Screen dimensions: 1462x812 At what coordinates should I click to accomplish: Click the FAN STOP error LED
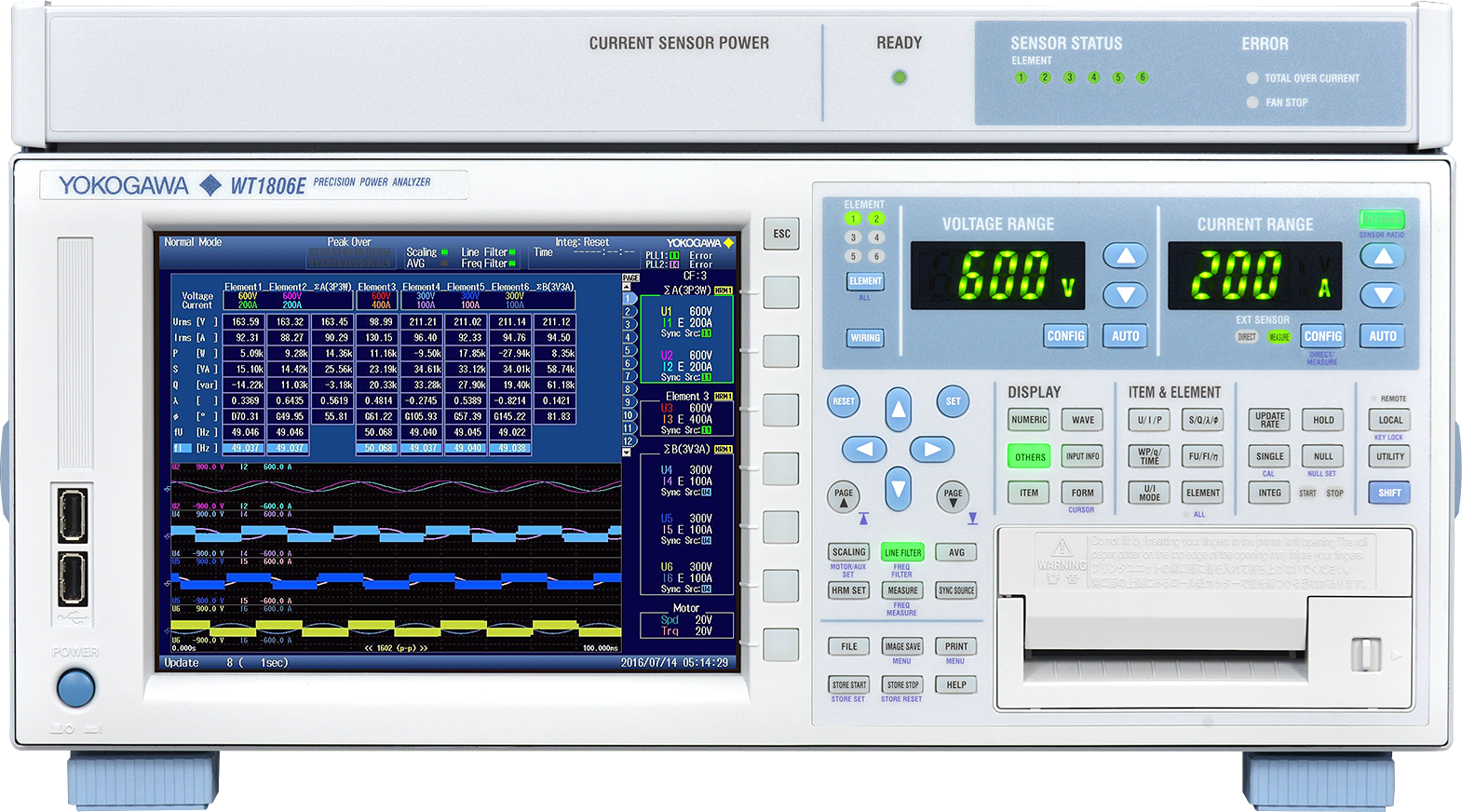[1252, 102]
